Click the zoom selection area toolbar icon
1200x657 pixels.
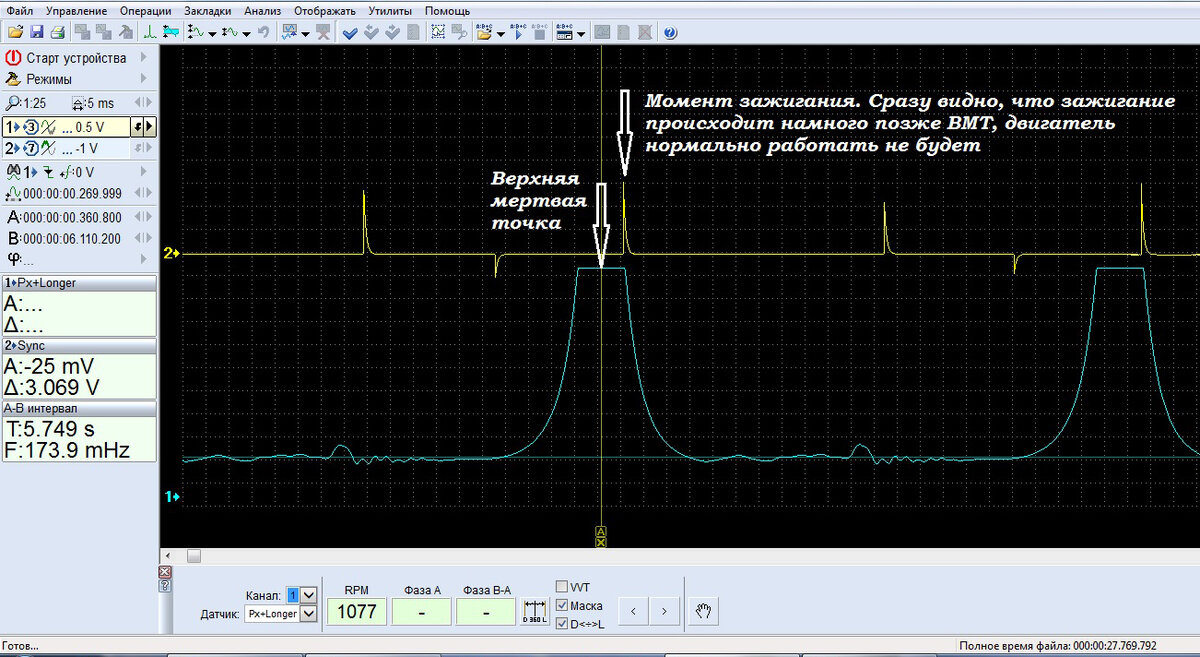[439, 33]
